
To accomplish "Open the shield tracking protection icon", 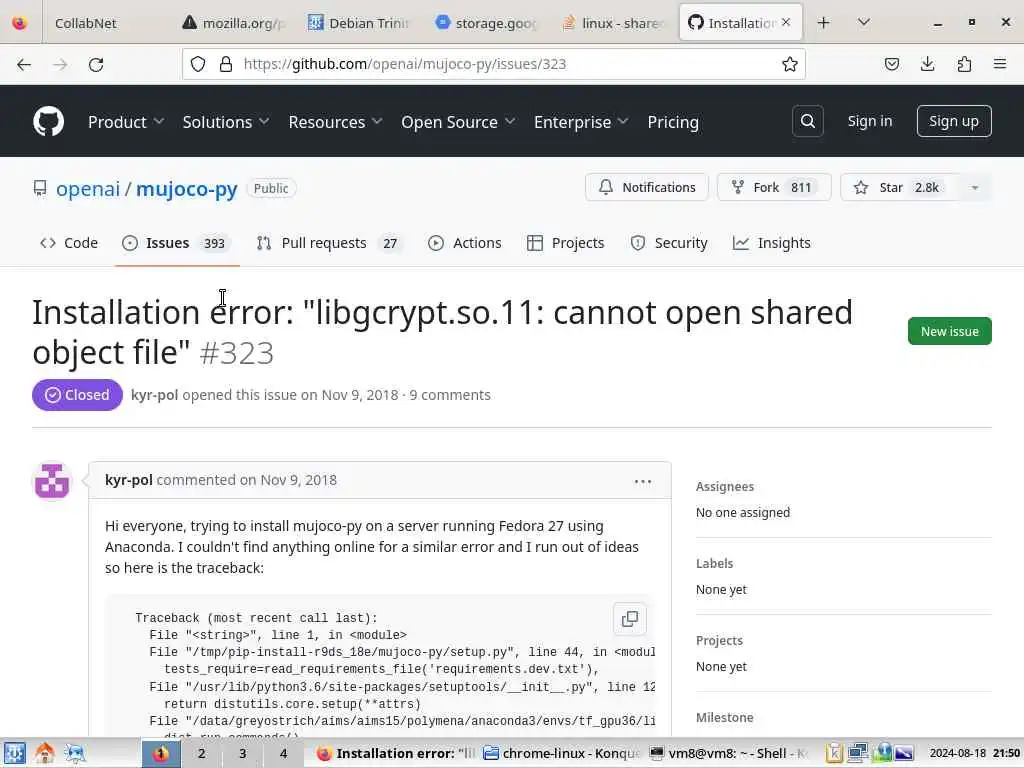I will [198, 64].
